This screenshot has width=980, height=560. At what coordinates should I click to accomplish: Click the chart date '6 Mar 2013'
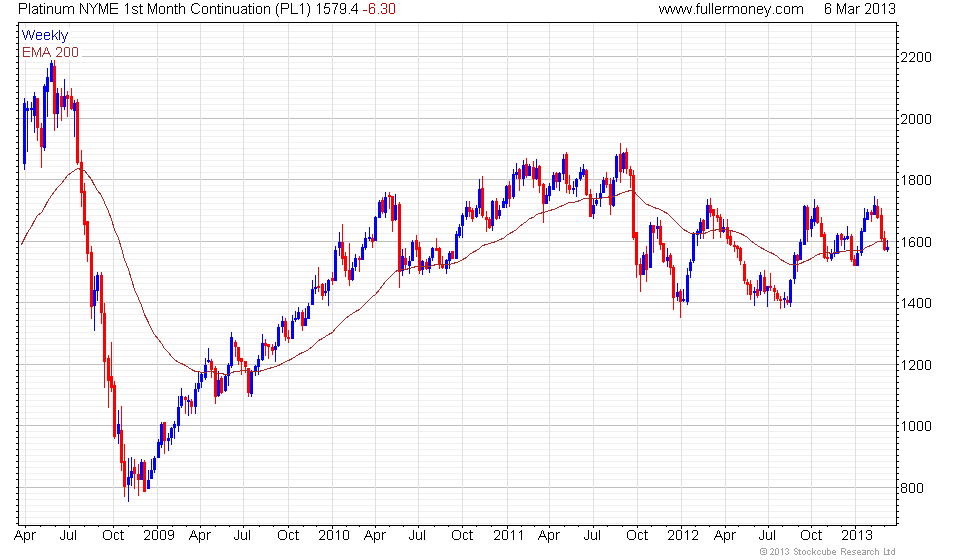[859, 9]
